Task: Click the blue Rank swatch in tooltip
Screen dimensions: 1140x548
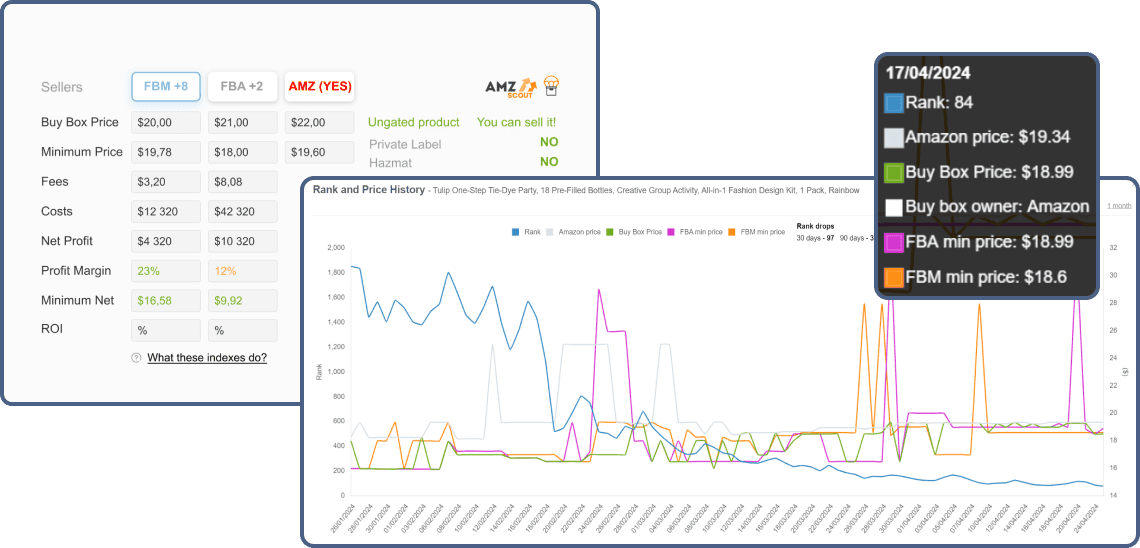Action: (894, 102)
